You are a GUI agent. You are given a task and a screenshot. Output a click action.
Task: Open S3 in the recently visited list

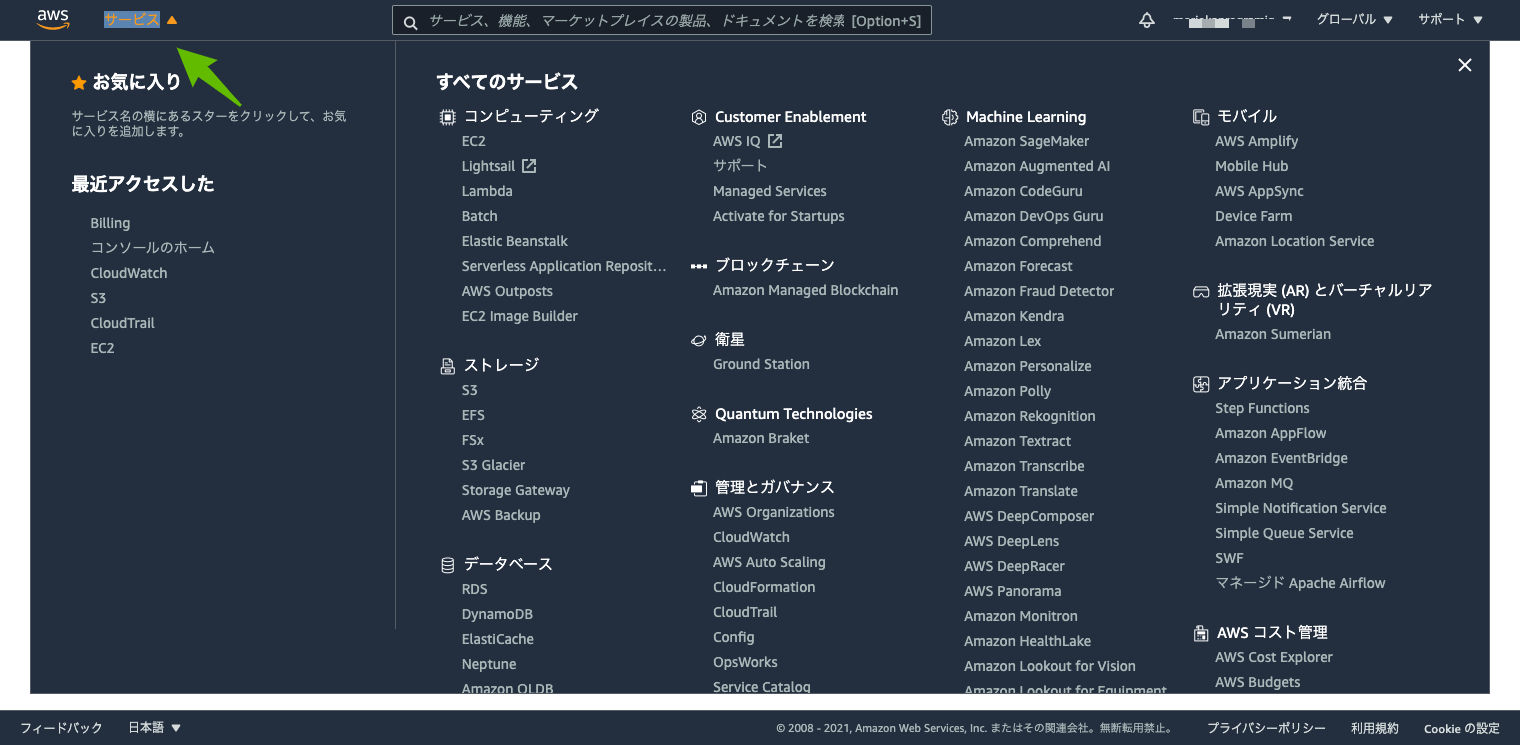click(x=98, y=298)
